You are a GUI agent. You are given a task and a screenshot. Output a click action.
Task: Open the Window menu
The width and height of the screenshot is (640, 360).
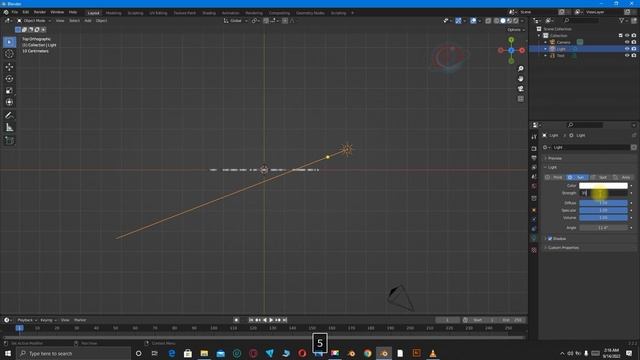pyautogui.click(x=57, y=12)
